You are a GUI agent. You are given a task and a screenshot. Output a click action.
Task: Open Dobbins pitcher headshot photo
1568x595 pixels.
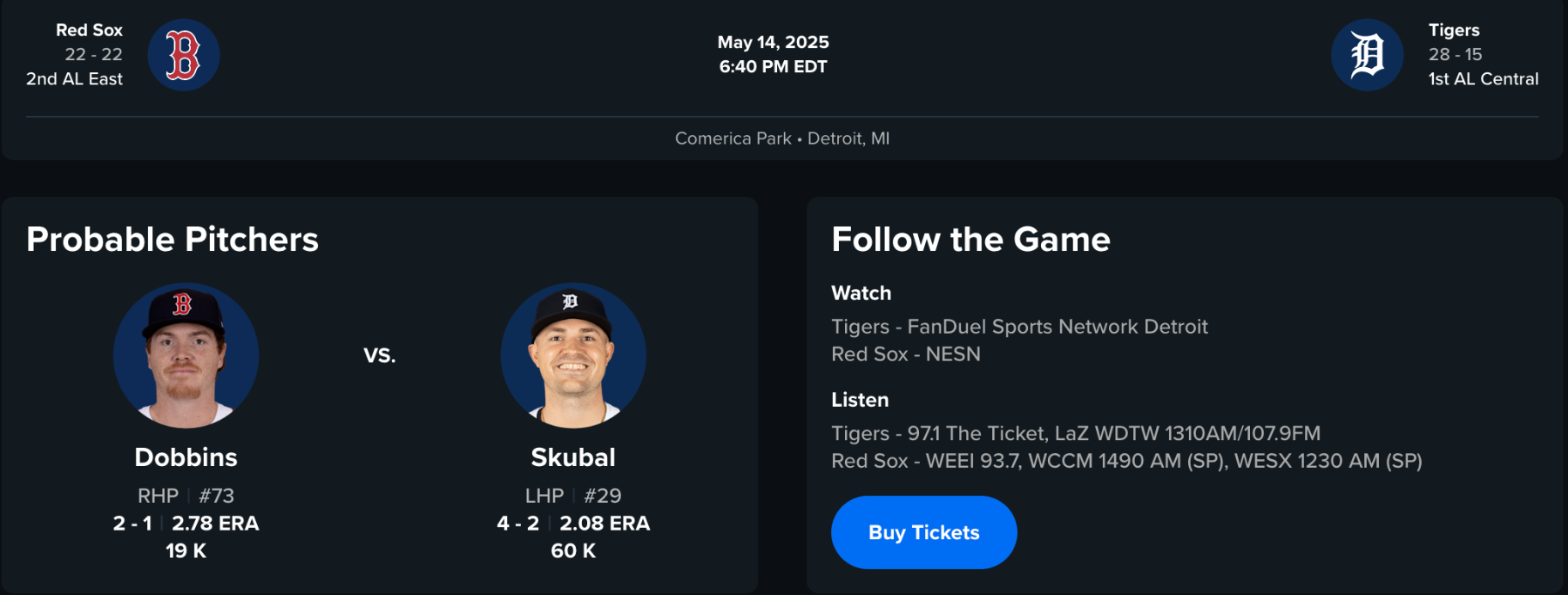coord(186,355)
